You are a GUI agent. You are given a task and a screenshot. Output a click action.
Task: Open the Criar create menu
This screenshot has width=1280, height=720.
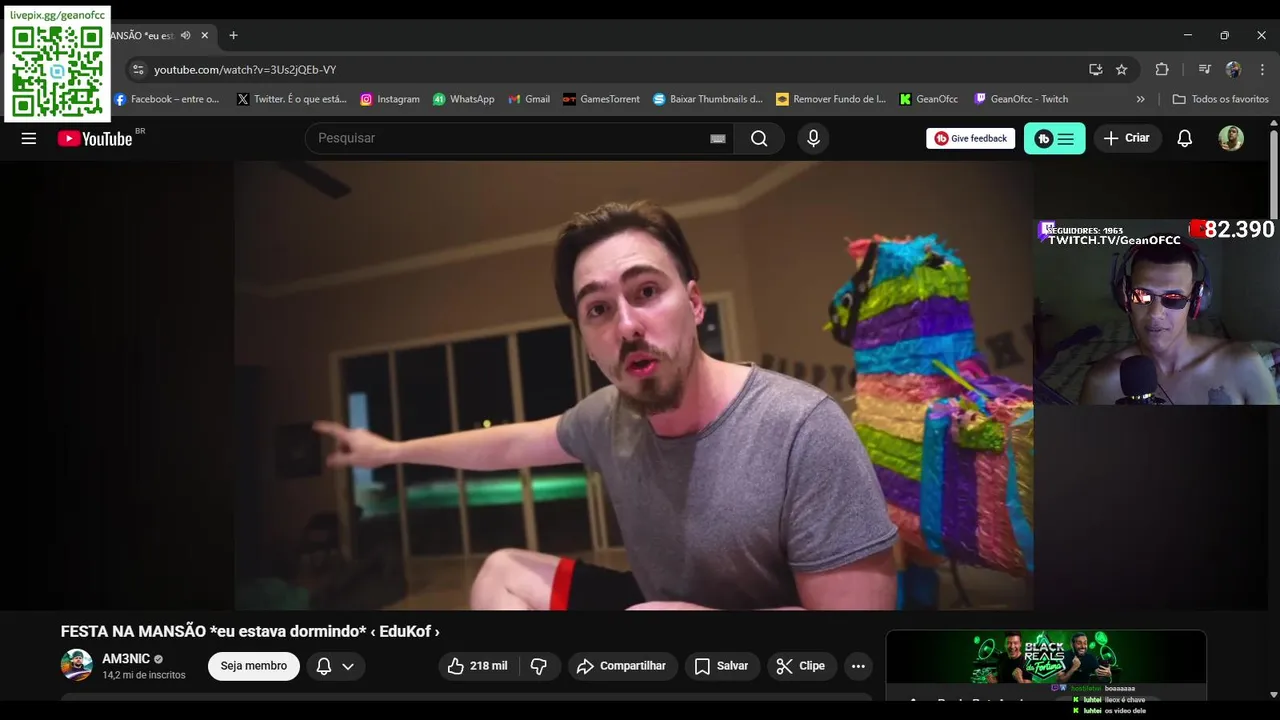click(1127, 138)
